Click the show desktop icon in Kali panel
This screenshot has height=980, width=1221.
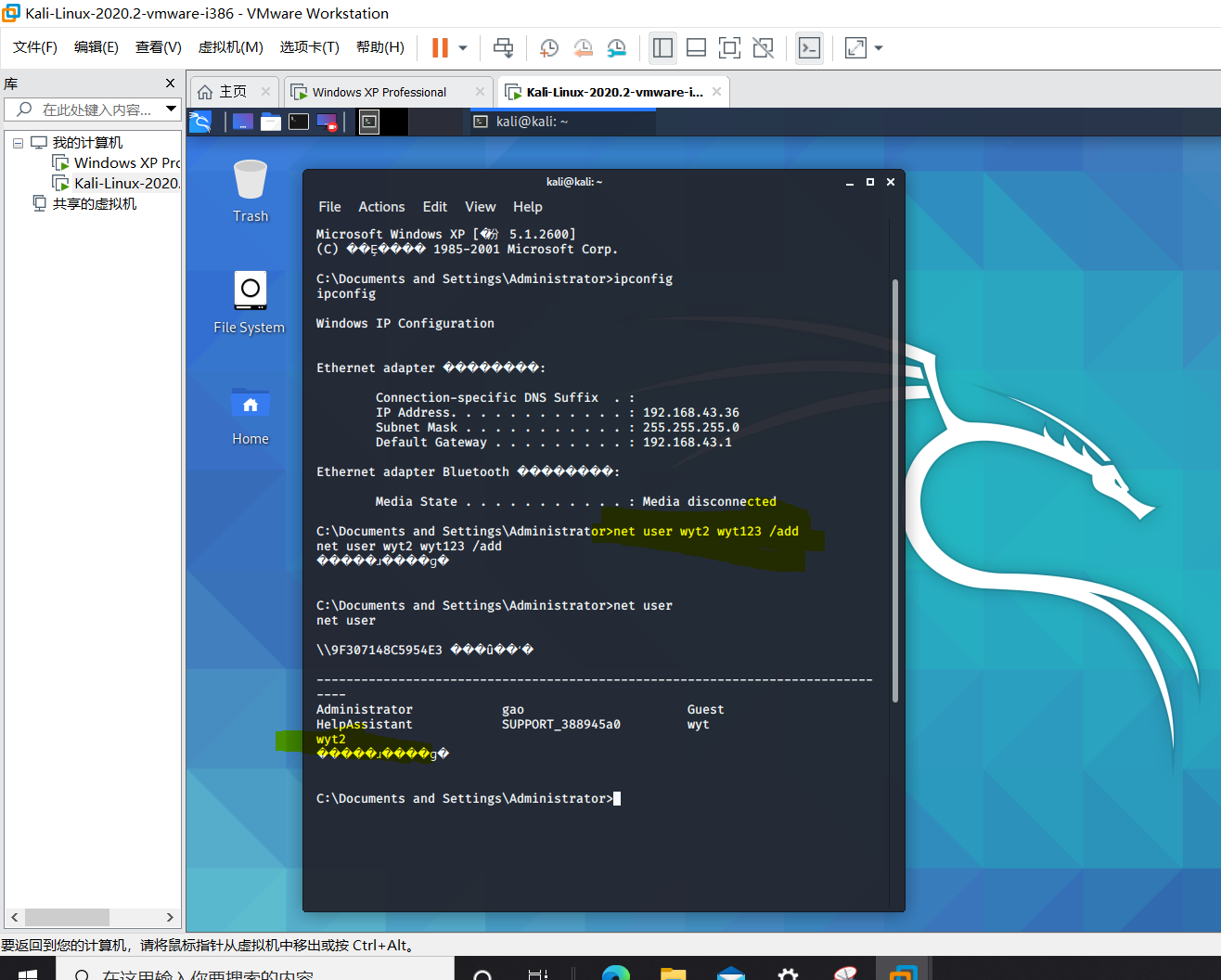[243, 122]
